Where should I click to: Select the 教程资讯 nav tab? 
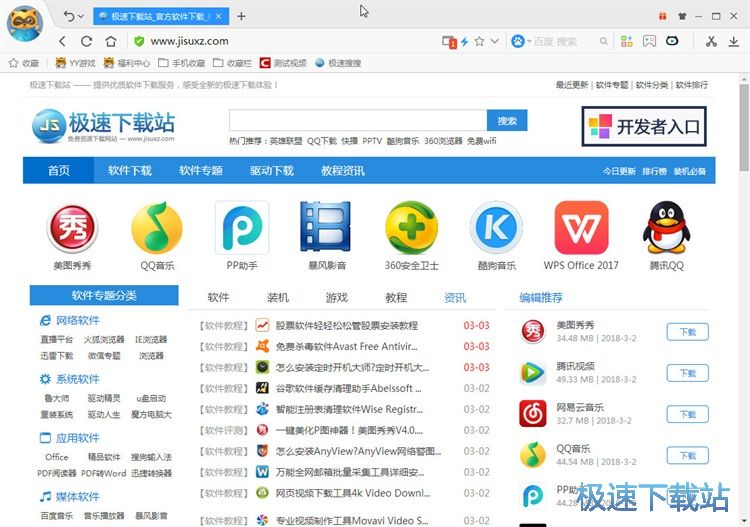(x=342, y=170)
